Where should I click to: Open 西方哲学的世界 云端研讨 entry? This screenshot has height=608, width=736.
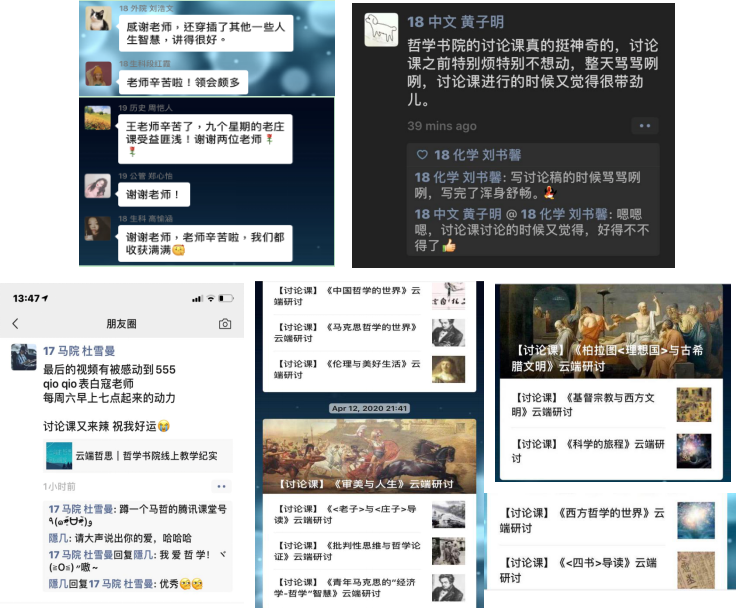607,520
